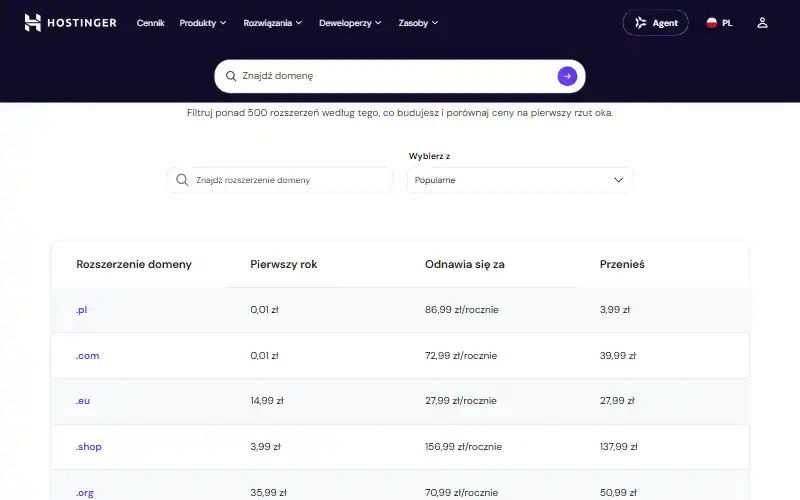Expand the Rozwiązania menu
800x500 pixels.
[x=272, y=23]
